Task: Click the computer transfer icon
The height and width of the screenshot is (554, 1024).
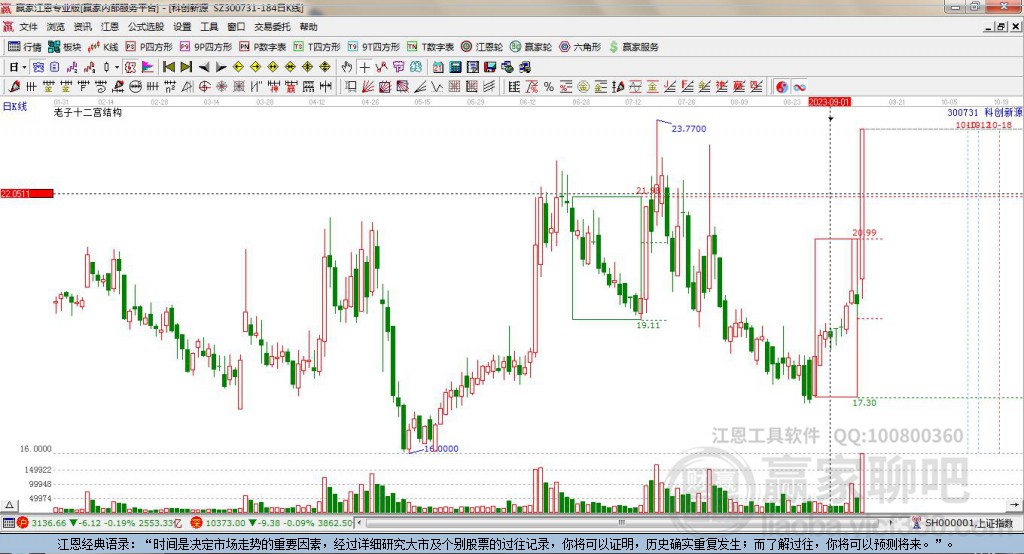Action: (x=525, y=67)
